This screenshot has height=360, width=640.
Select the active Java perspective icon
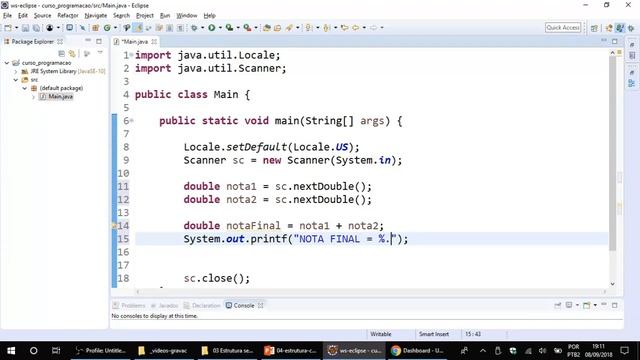(x=620, y=28)
